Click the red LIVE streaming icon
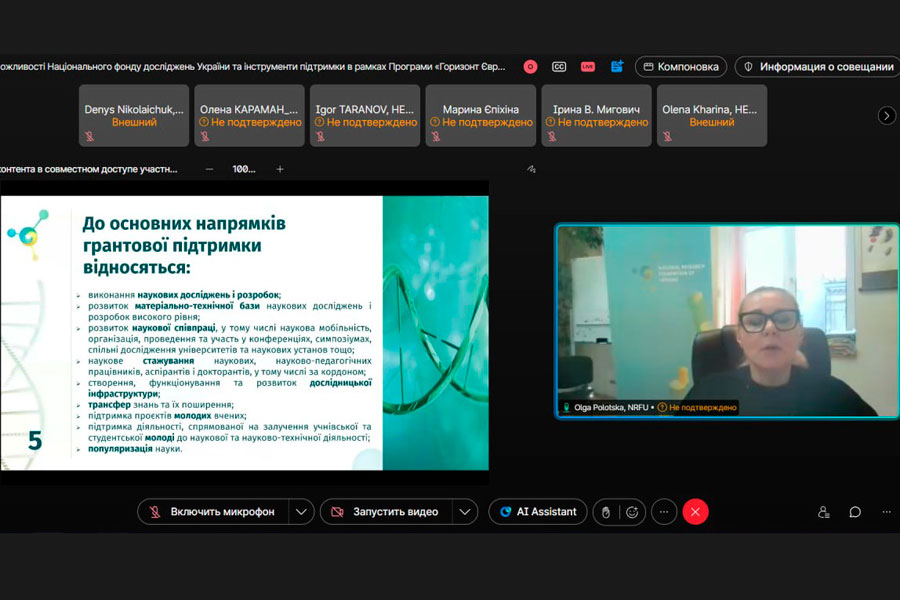Viewport: 900px width, 600px height. coord(588,67)
